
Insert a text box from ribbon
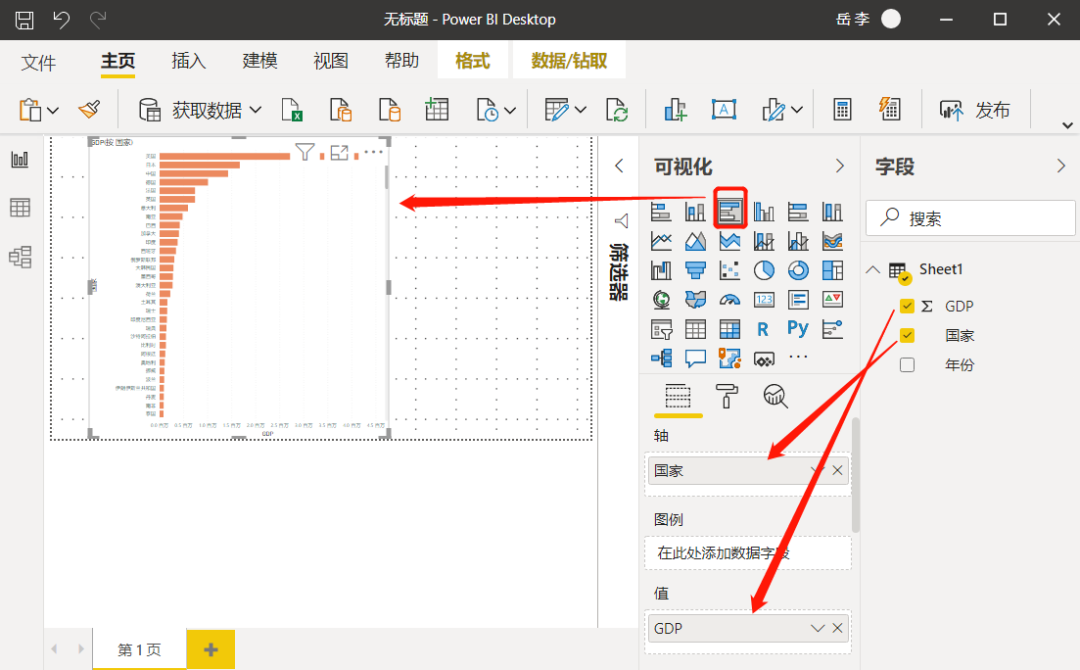tap(723, 109)
